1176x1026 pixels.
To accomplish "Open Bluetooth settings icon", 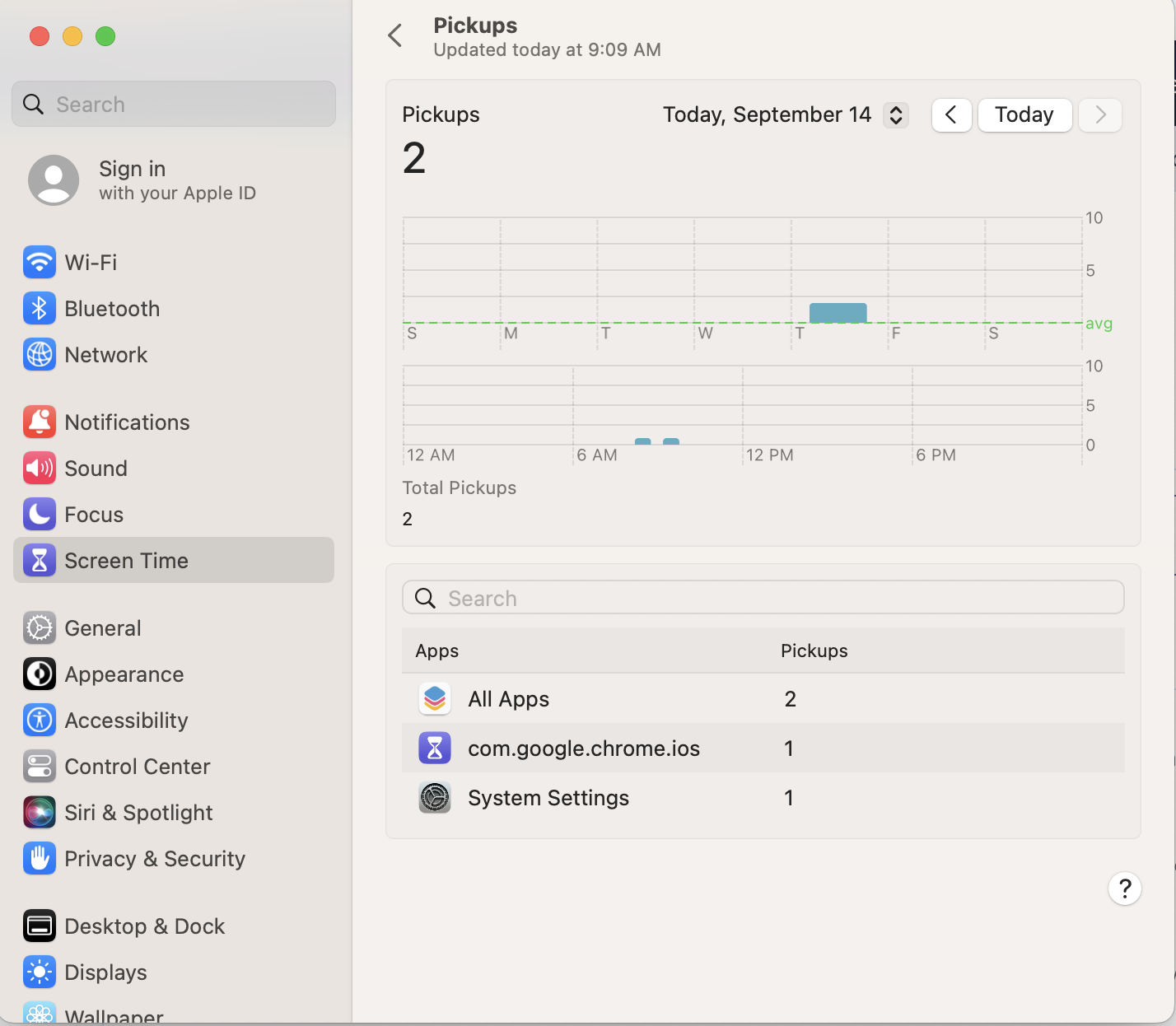I will pos(40,309).
